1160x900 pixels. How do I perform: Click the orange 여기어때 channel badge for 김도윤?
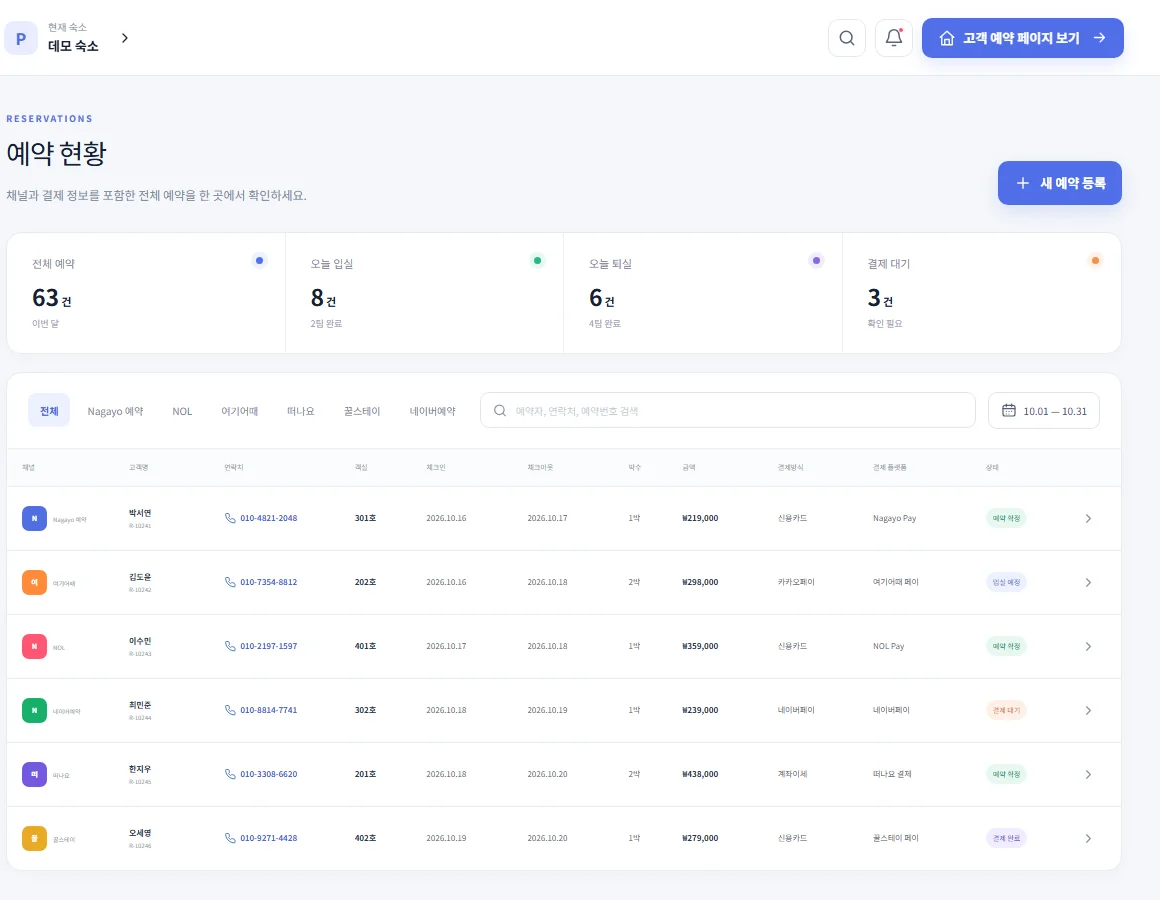click(34, 583)
